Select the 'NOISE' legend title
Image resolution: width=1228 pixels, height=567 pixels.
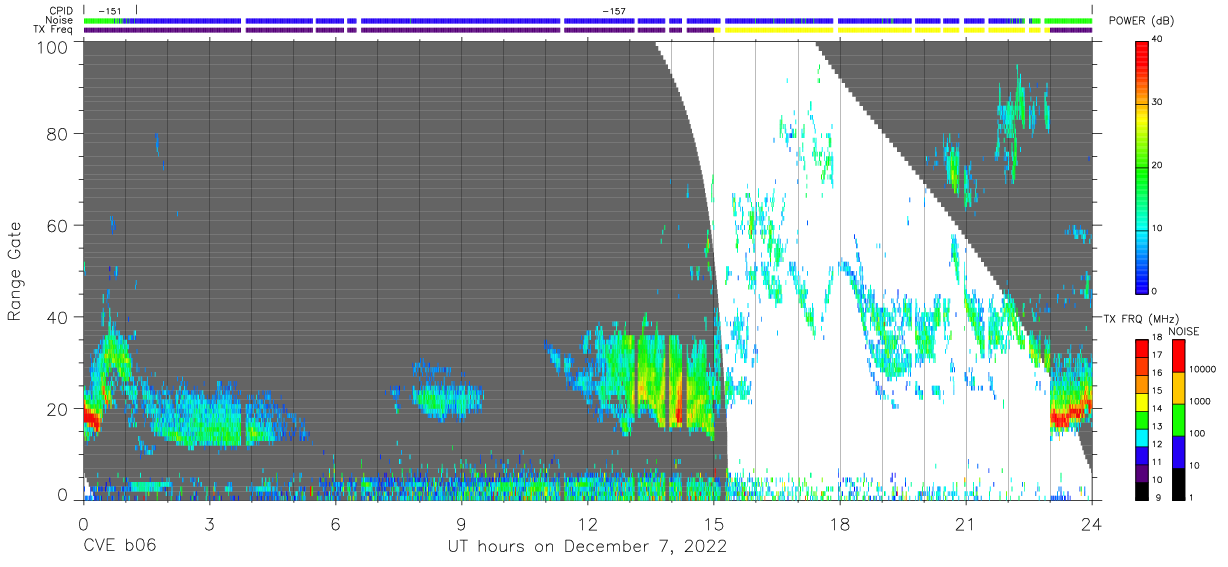pyautogui.click(x=1183, y=331)
